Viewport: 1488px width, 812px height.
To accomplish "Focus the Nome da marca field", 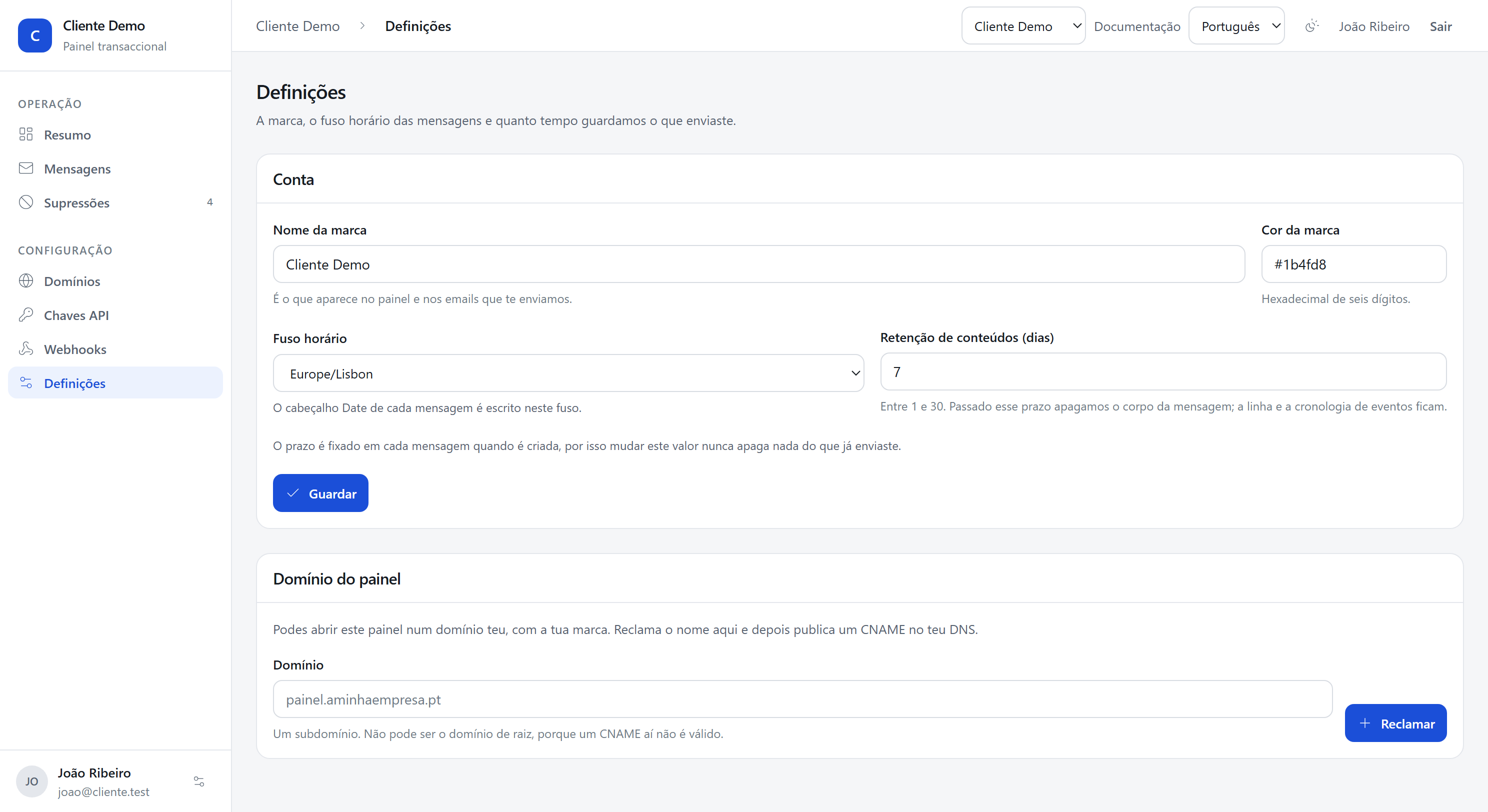I will (758, 264).
